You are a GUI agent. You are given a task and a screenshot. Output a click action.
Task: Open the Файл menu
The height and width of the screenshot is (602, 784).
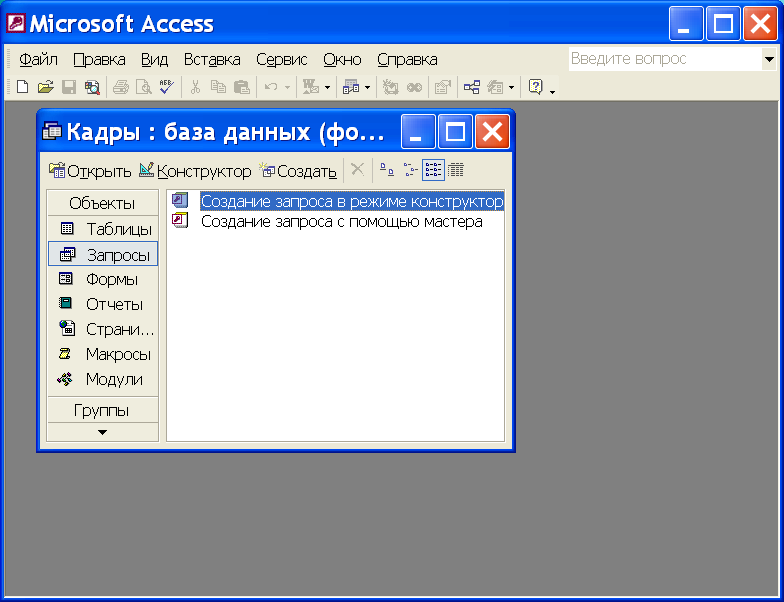[x=38, y=60]
